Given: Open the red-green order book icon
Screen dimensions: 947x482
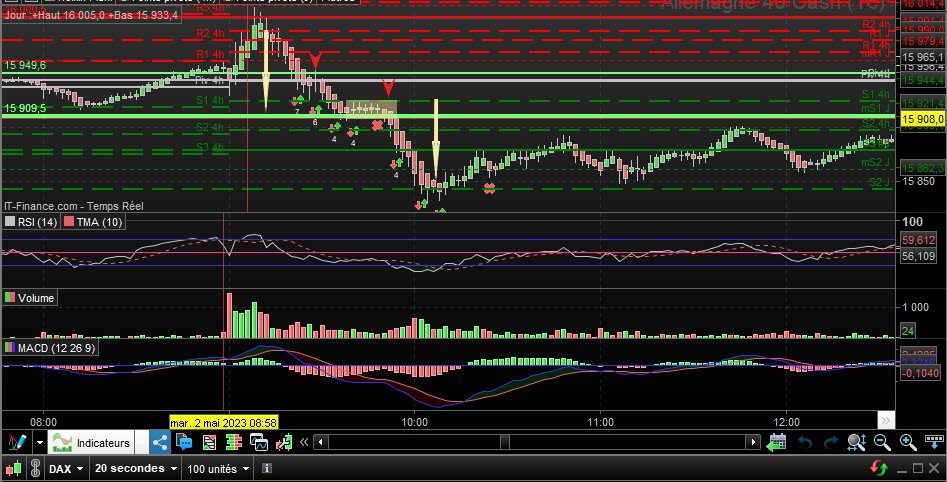Looking at the screenshot, I should (234, 443).
